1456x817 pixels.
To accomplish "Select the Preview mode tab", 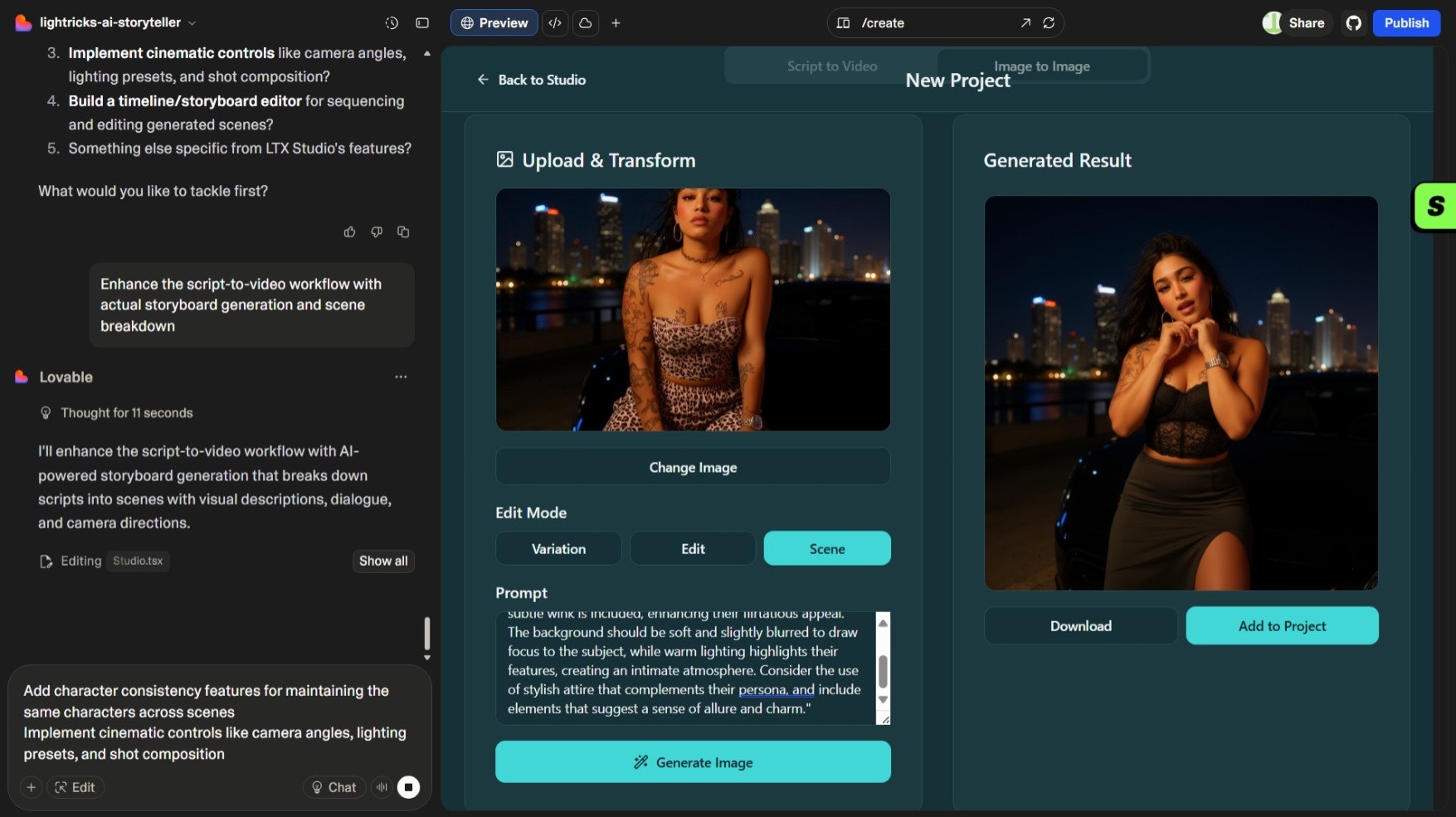I will click(494, 23).
